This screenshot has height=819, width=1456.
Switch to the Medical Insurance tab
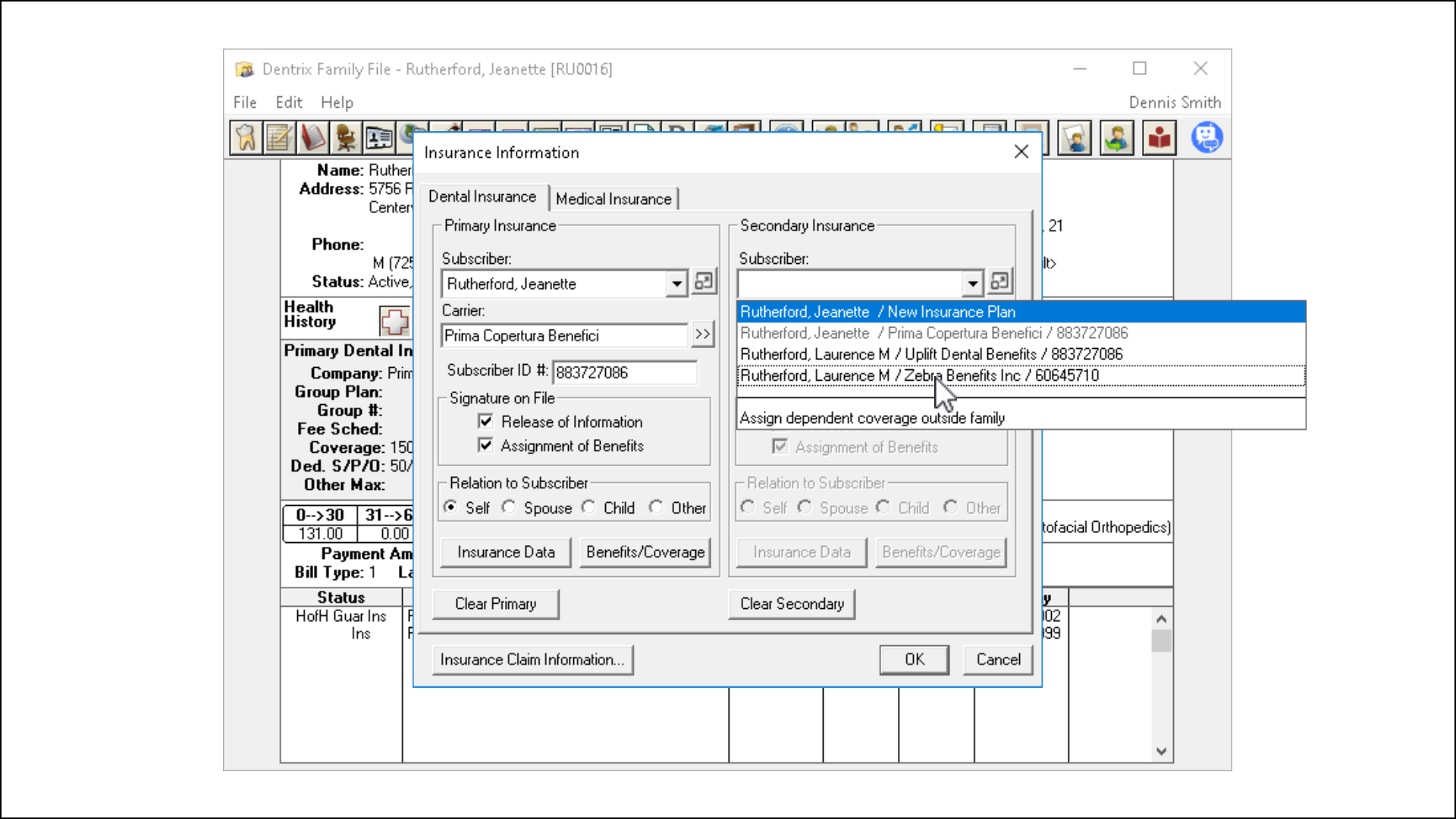[x=613, y=199]
